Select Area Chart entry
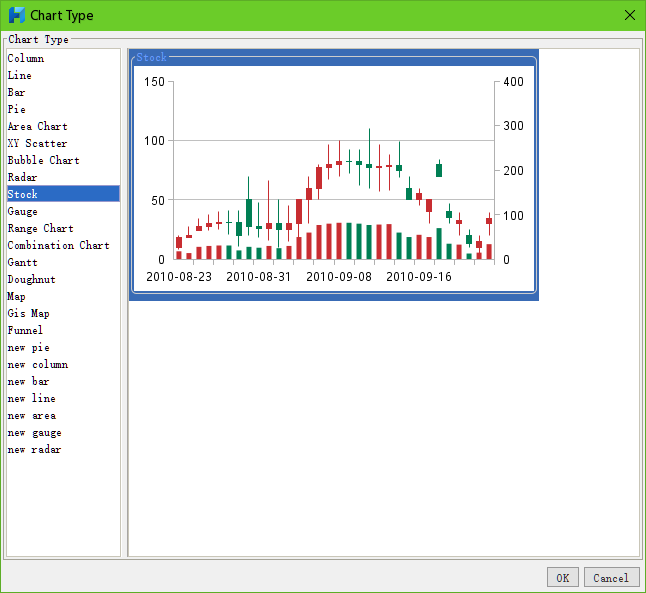The image size is (646, 593). tap(63, 126)
